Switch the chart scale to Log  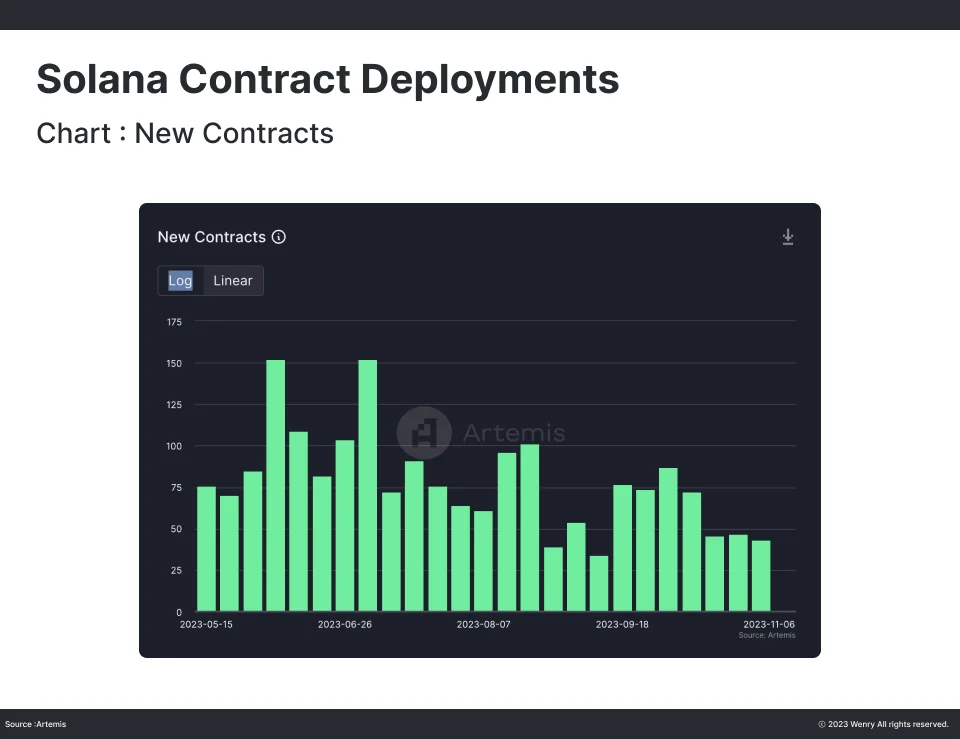pyautogui.click(x=180, y=281)
